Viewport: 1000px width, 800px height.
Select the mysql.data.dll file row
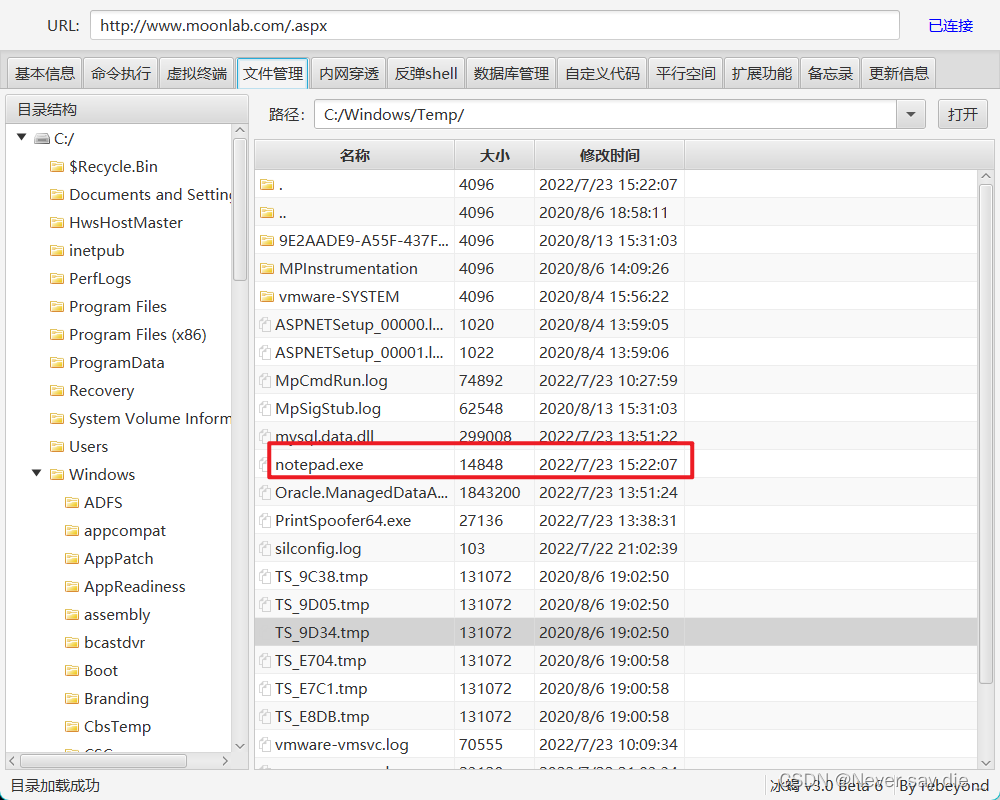pyautogui.click(x=616, y=436)
